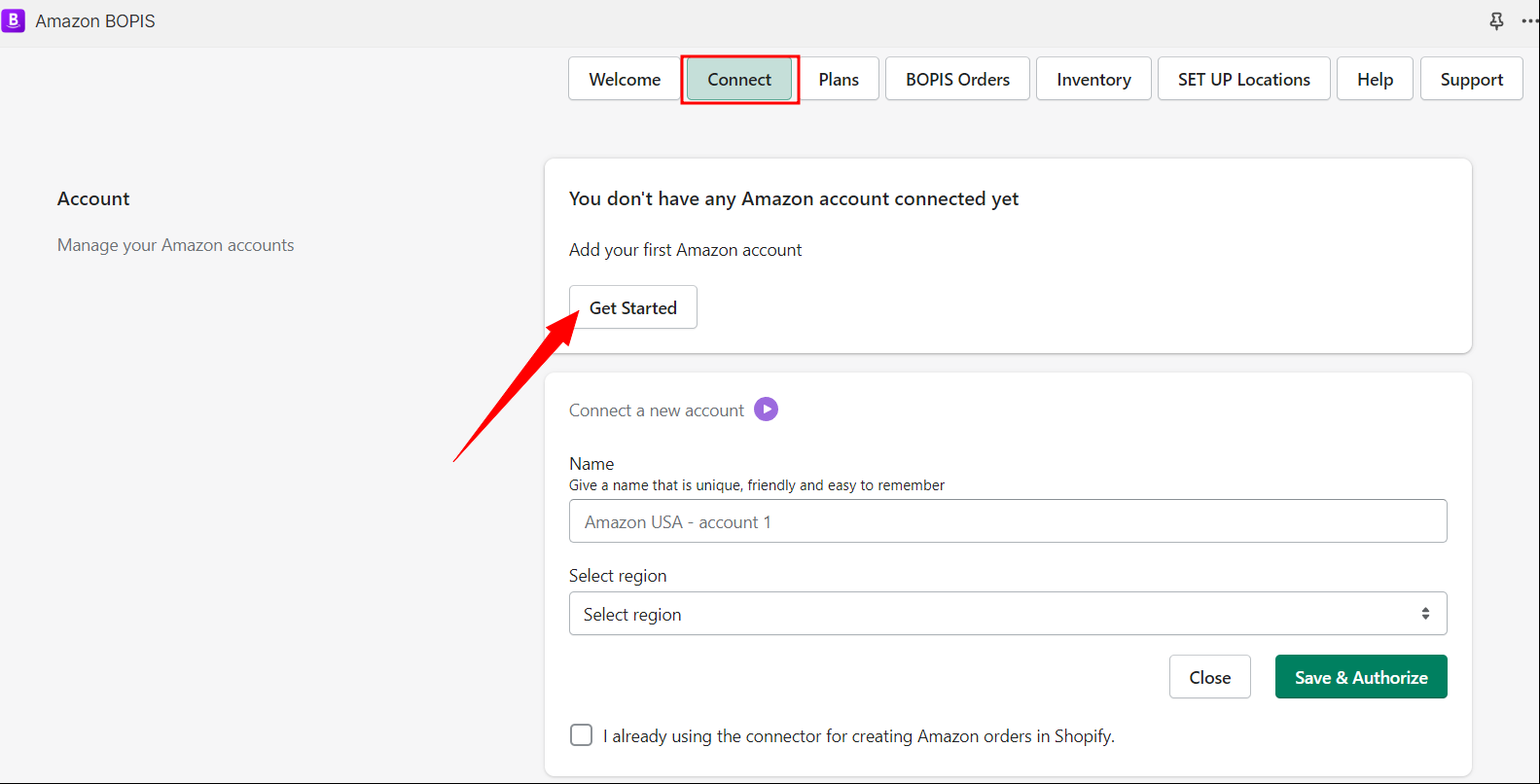Switch to the Connect tab

pyautogui.click(x=739, y=79)
